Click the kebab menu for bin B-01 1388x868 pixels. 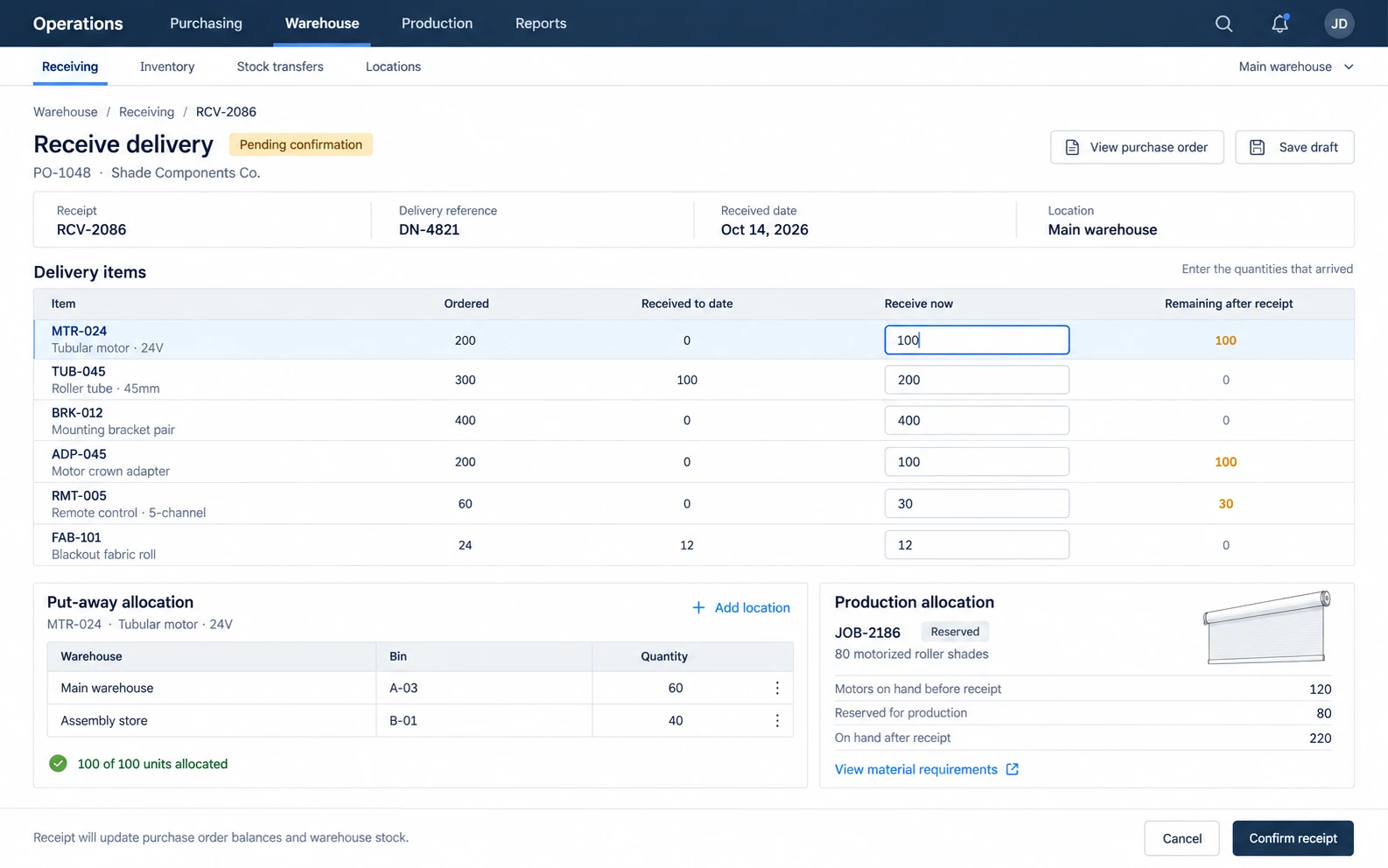point(777,721)
